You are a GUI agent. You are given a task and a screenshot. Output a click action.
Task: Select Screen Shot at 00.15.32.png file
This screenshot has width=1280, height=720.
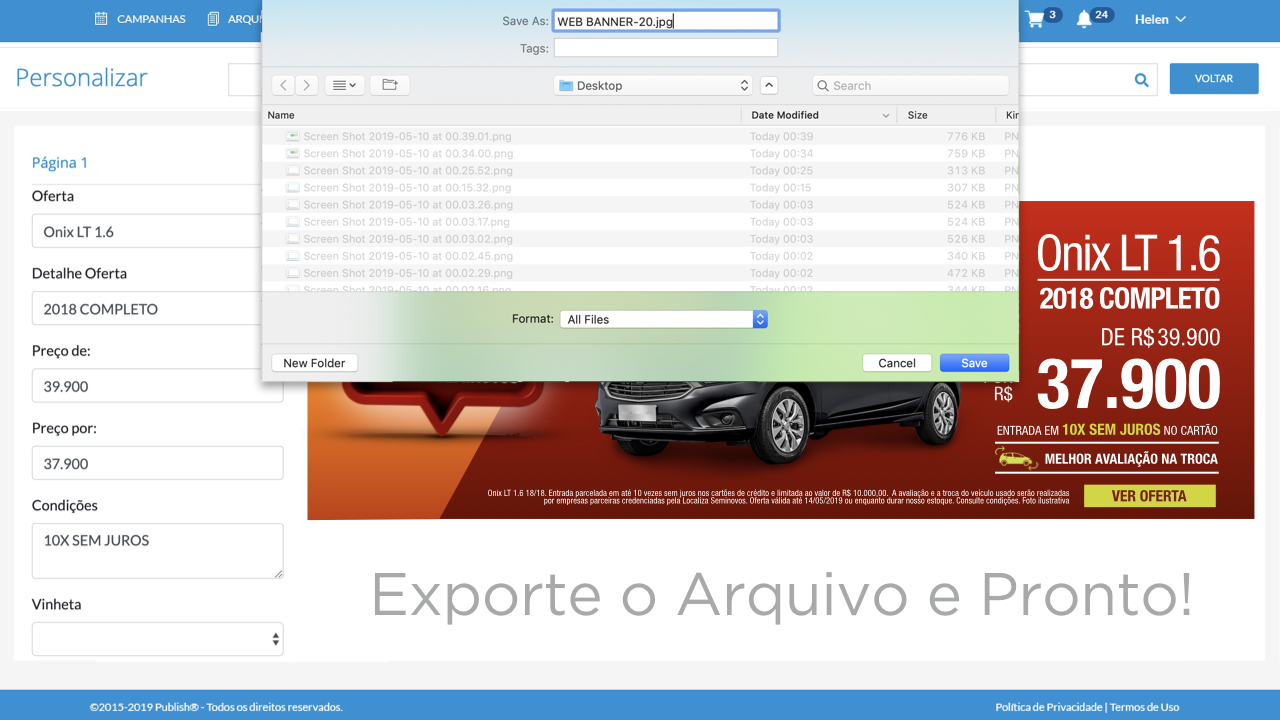click(640, 187)
